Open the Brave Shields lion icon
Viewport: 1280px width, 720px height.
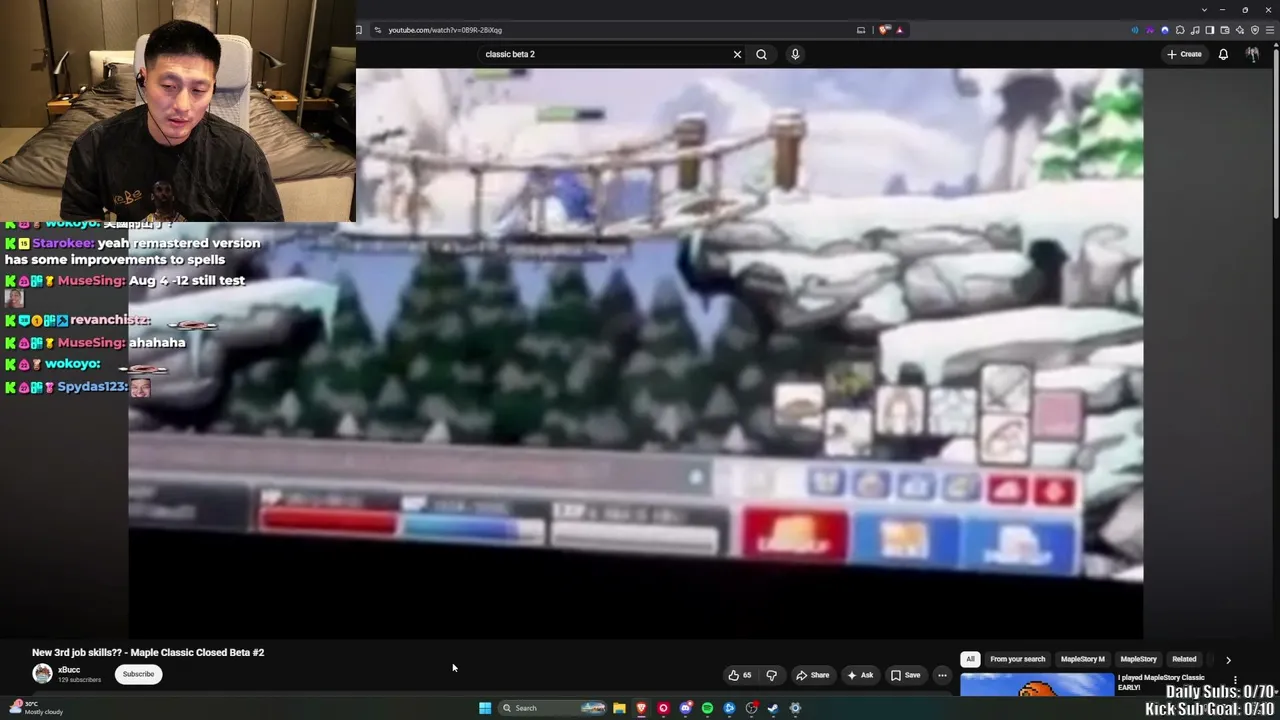pyautogui.click(x=884, y=30)
